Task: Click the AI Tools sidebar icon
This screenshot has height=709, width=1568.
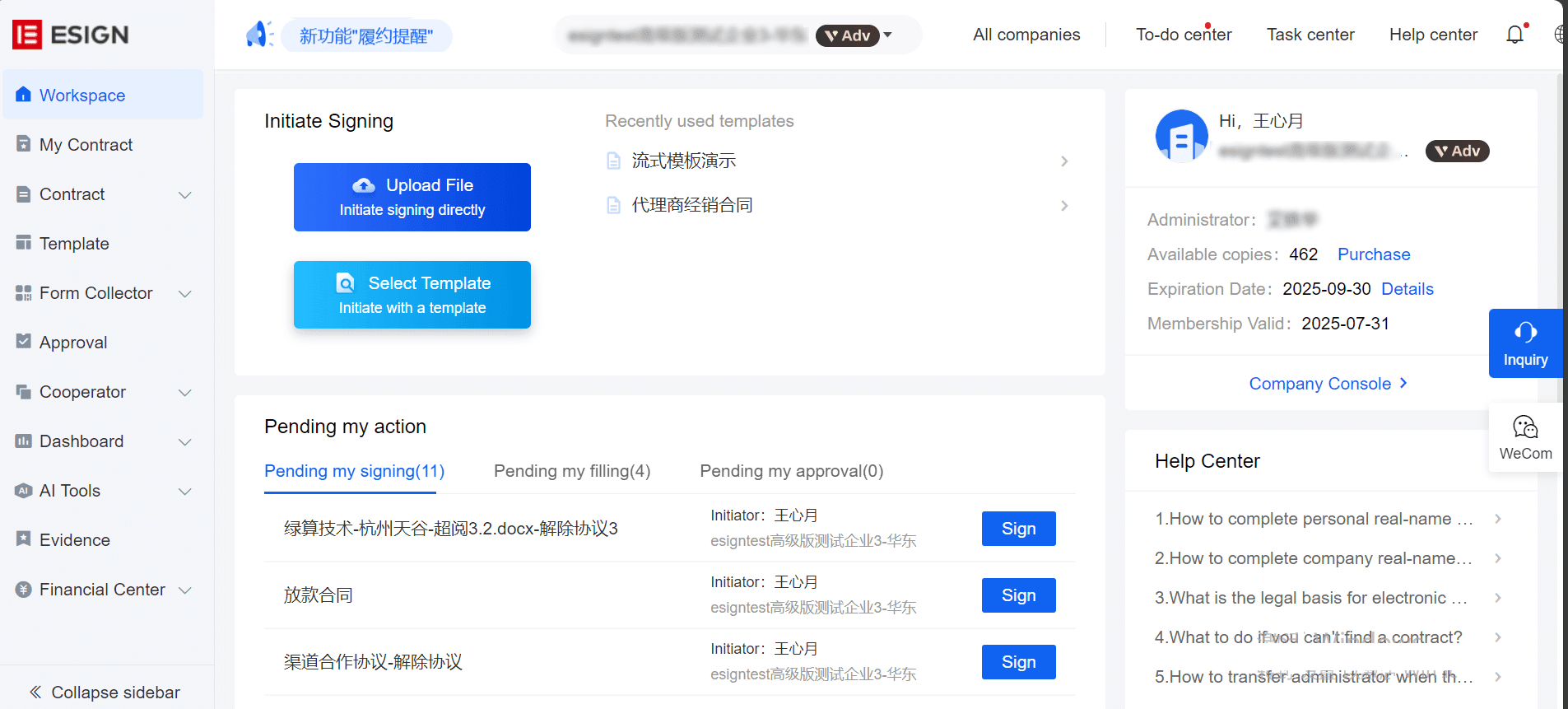Action: (x=23, y=490)
